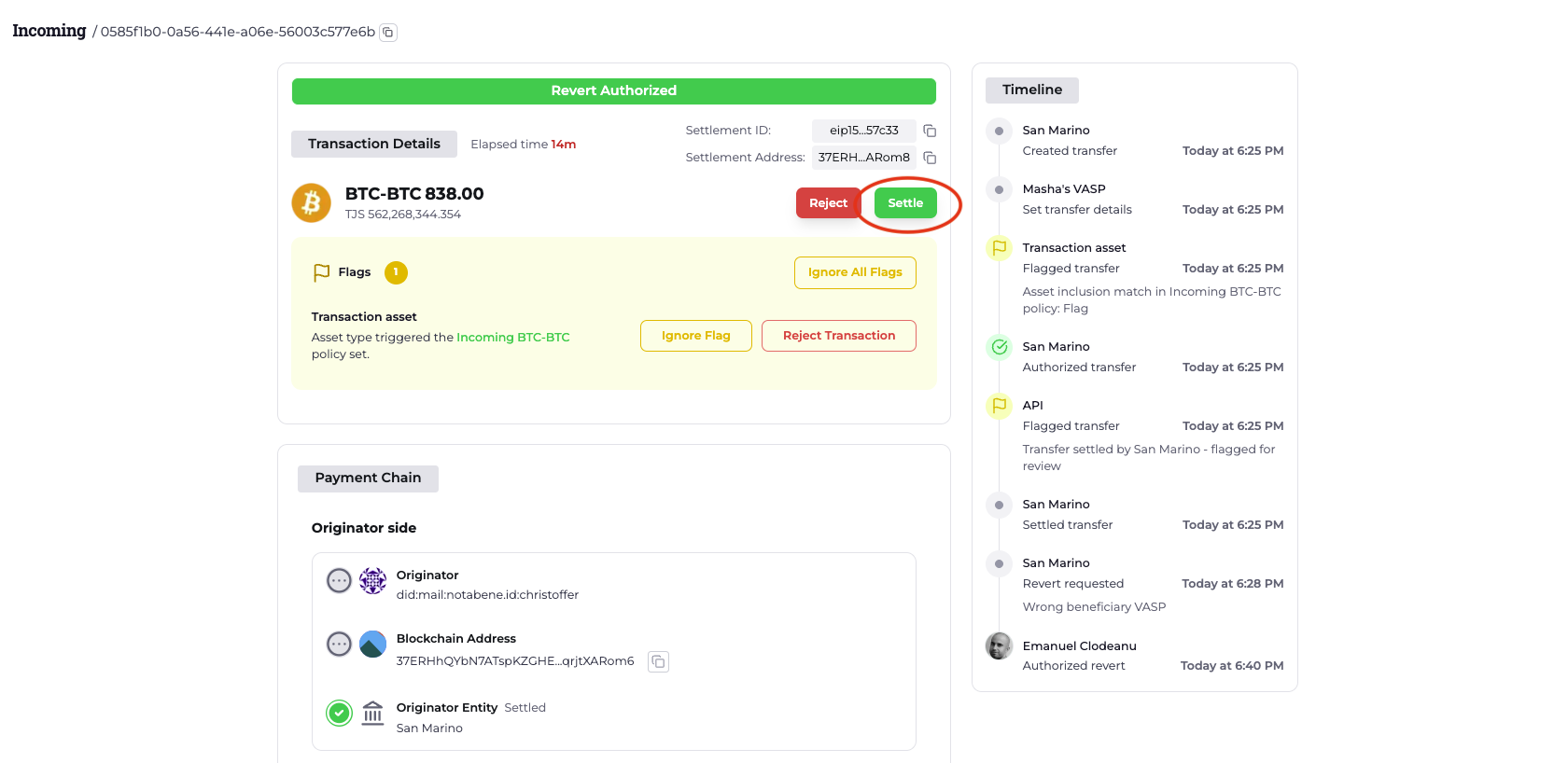Click the settlement ID value eip15...57c33
The image size is (1568, 763).
pyautogui.click(x=864, y=131)
